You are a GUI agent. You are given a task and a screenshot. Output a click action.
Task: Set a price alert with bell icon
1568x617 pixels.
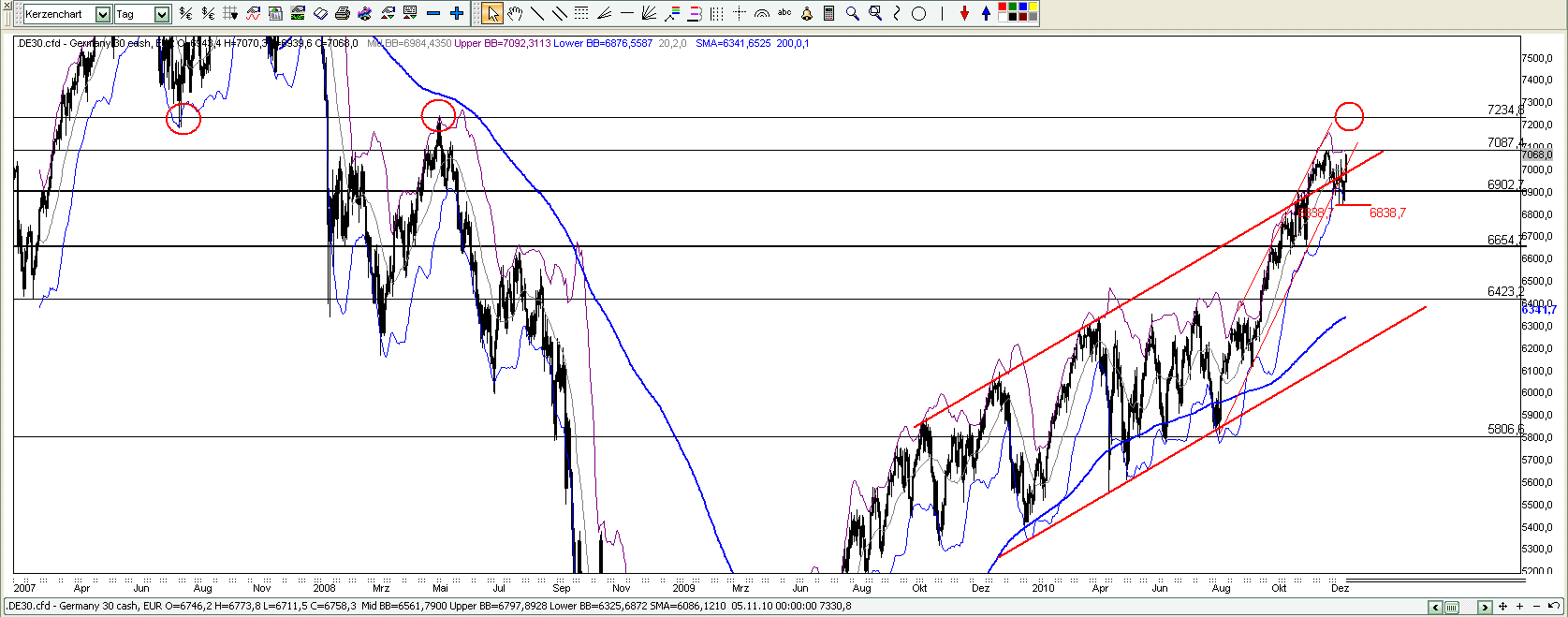807,13
